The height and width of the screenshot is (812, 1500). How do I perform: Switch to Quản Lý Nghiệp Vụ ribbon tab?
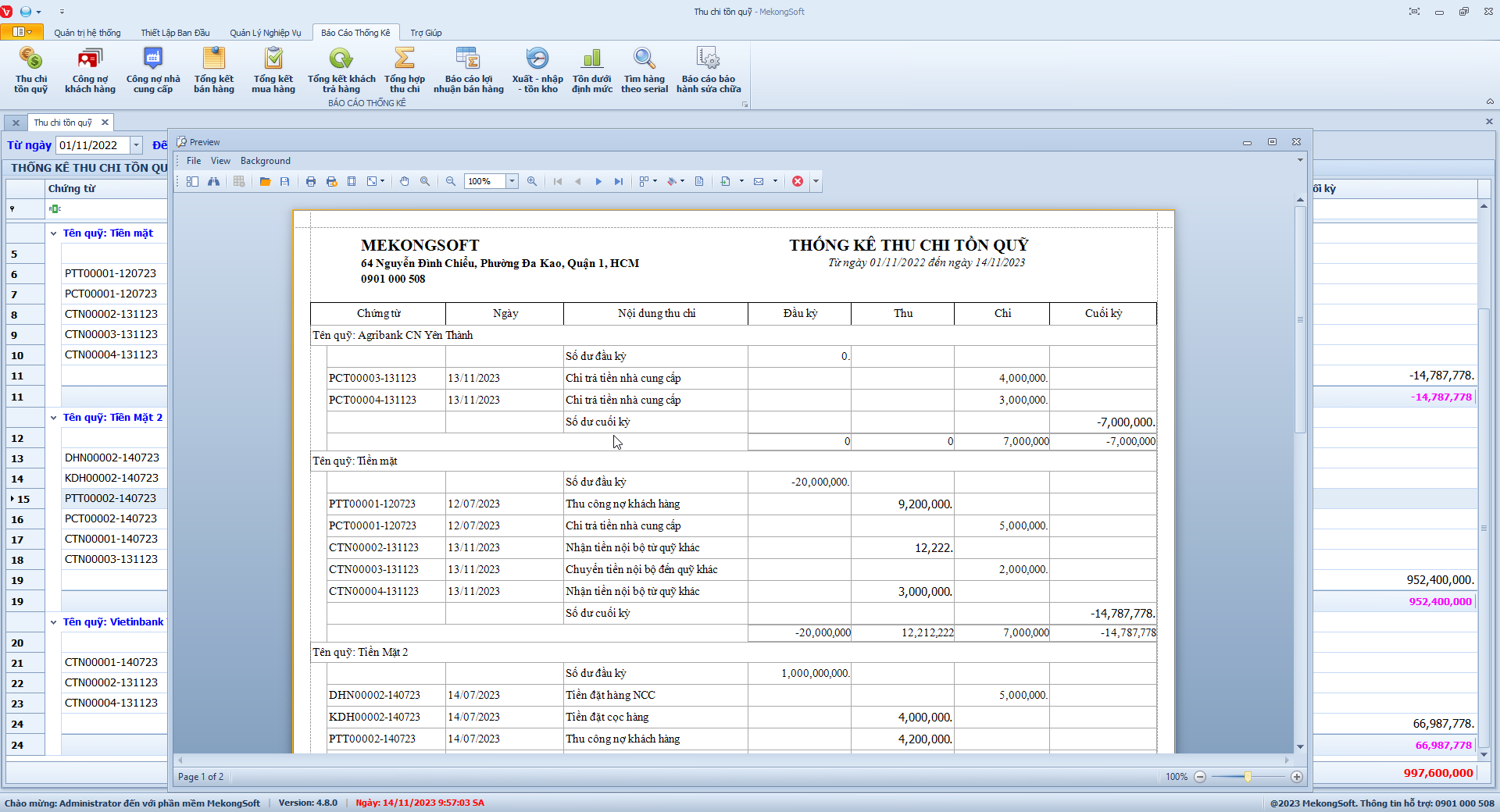tap(265, 33)
